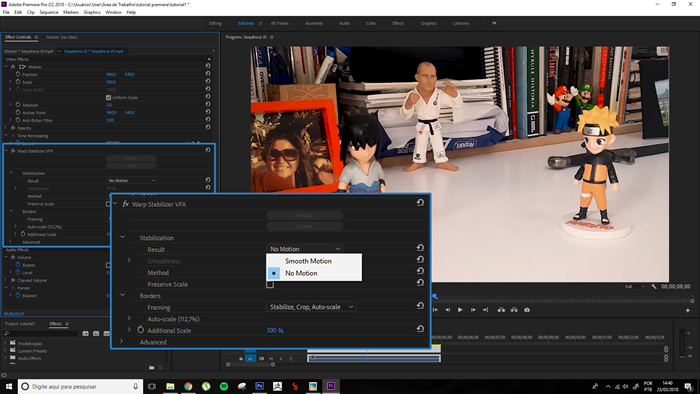
Task: Reset Warp Stabilizer VFX effect in enlarged panel
Action: (420, 203)
